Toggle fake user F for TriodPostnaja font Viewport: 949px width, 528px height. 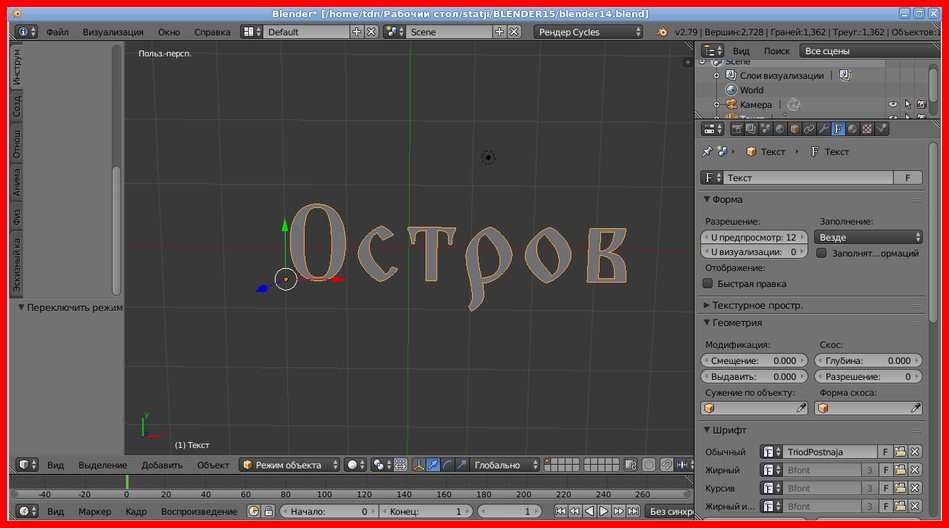885,452
